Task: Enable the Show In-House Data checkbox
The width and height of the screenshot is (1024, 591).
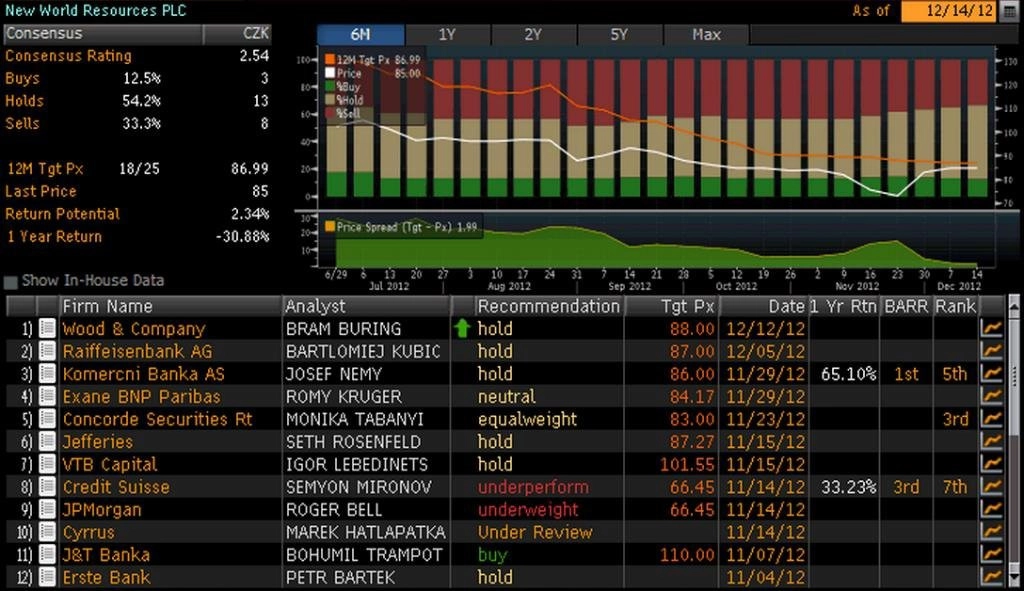Action: pos(10,282)
